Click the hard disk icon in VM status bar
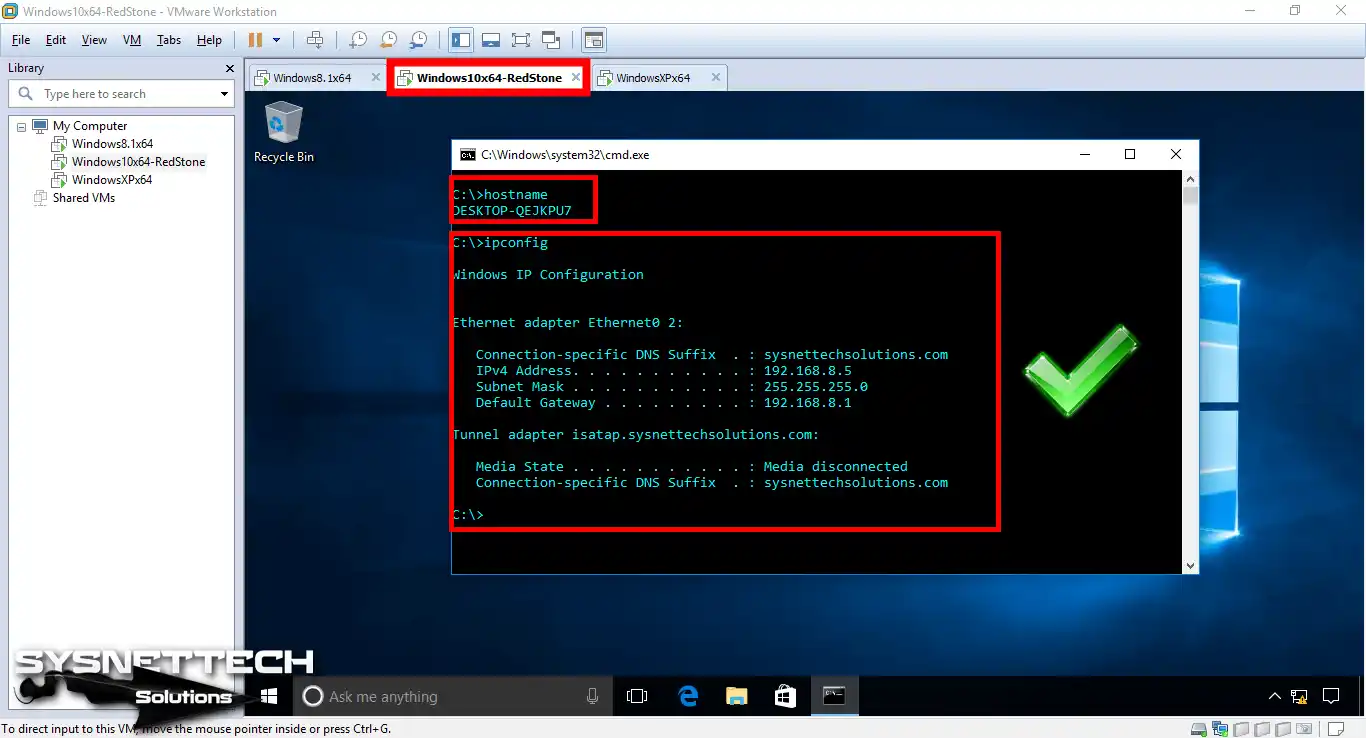The height and width of the screenshot is (738, 1366). pos(1197,729)
